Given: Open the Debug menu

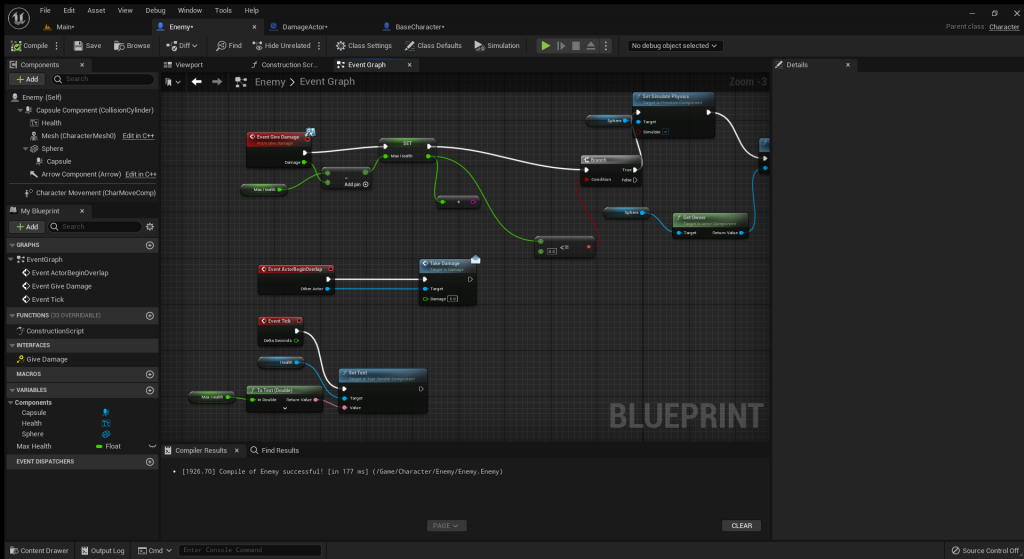Looking at the screenshot, I should click(x=155, y=10).
